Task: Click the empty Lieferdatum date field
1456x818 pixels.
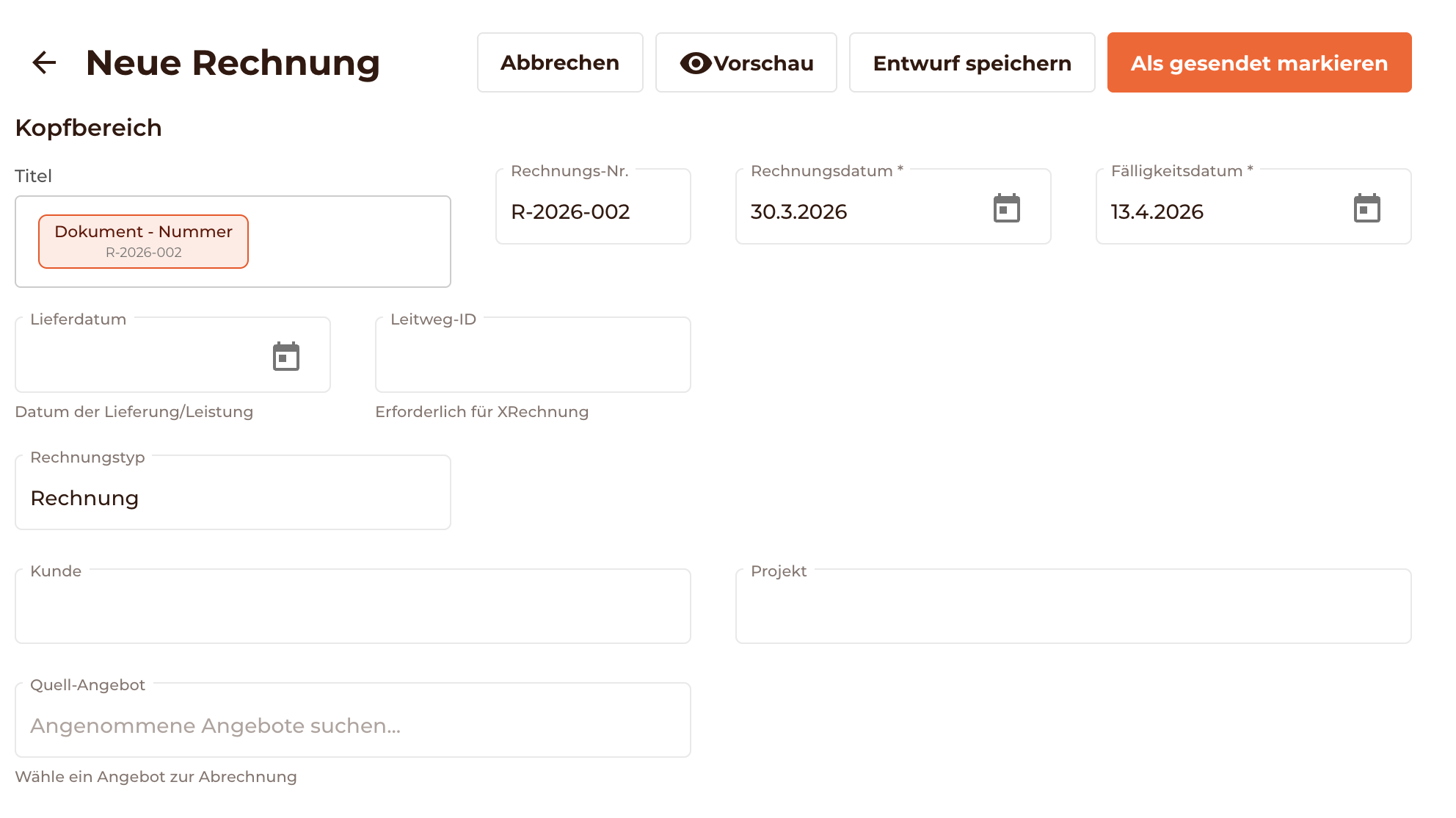Action: click(x=139, y=360)
